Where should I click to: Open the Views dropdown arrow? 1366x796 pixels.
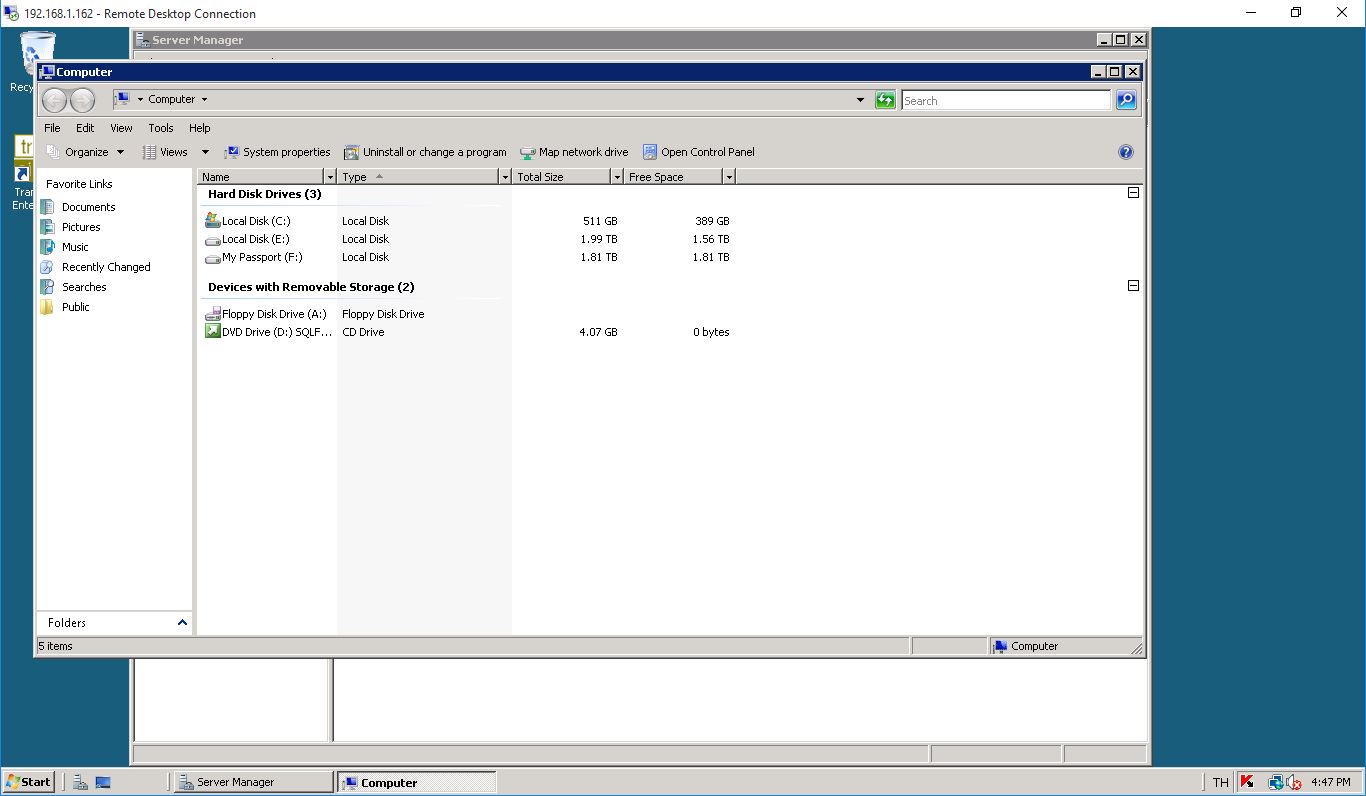pyautogui.click(x=205, y=152)
